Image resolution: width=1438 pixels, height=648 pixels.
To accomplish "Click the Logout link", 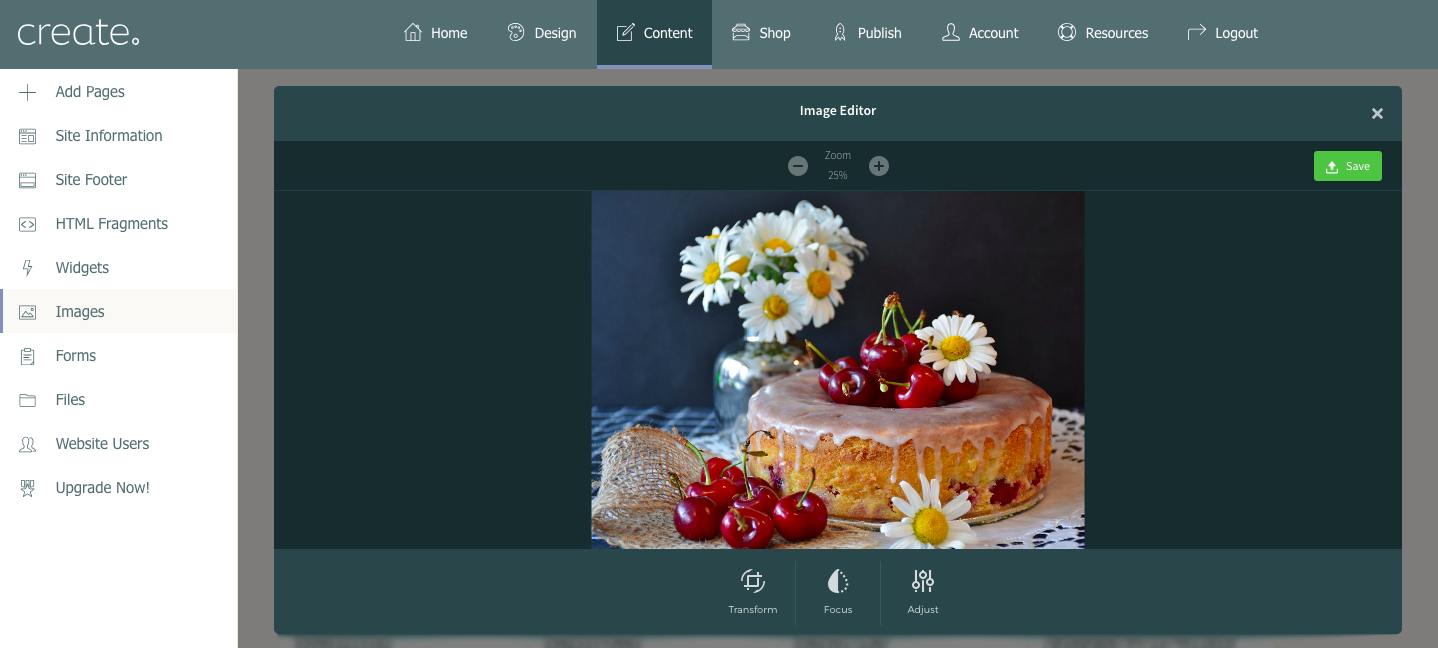I will [x=1222, y=33].
